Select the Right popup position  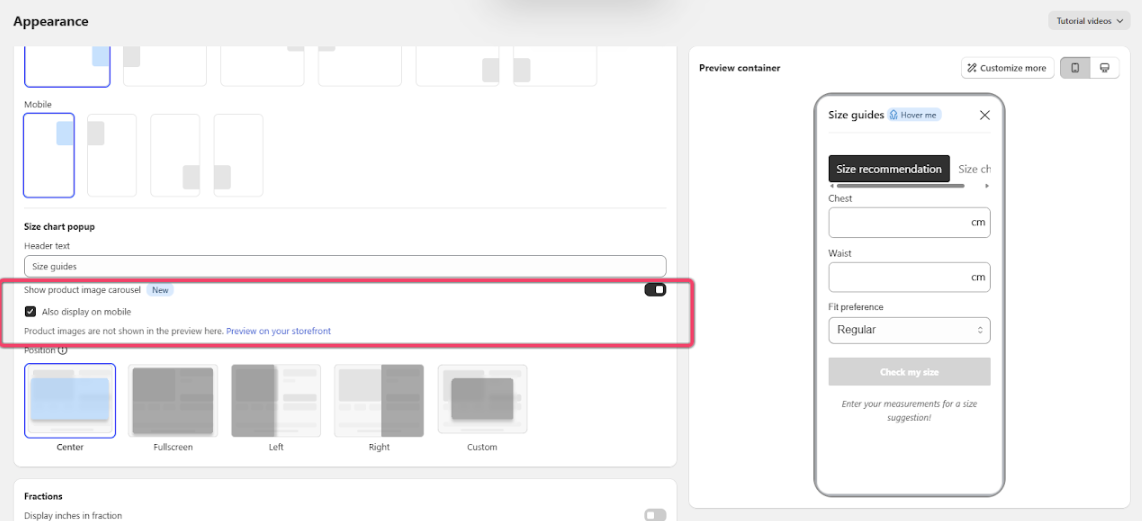pyautogui.click(x=379, y=401)
